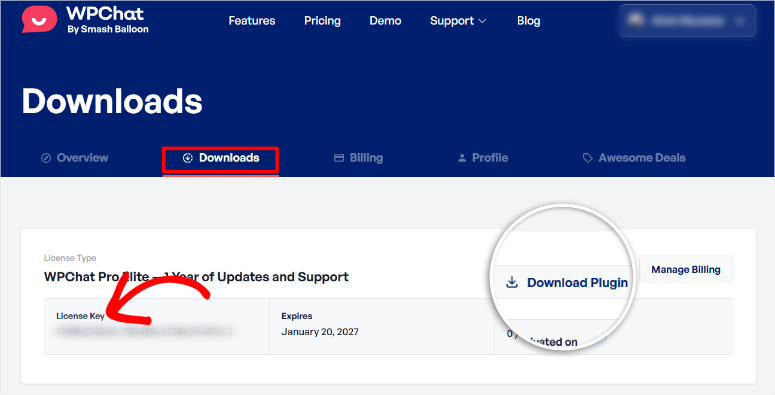Open the blurred account menu dropdown
The height and width of the screenshot is (395, 775).
point(687,21)
